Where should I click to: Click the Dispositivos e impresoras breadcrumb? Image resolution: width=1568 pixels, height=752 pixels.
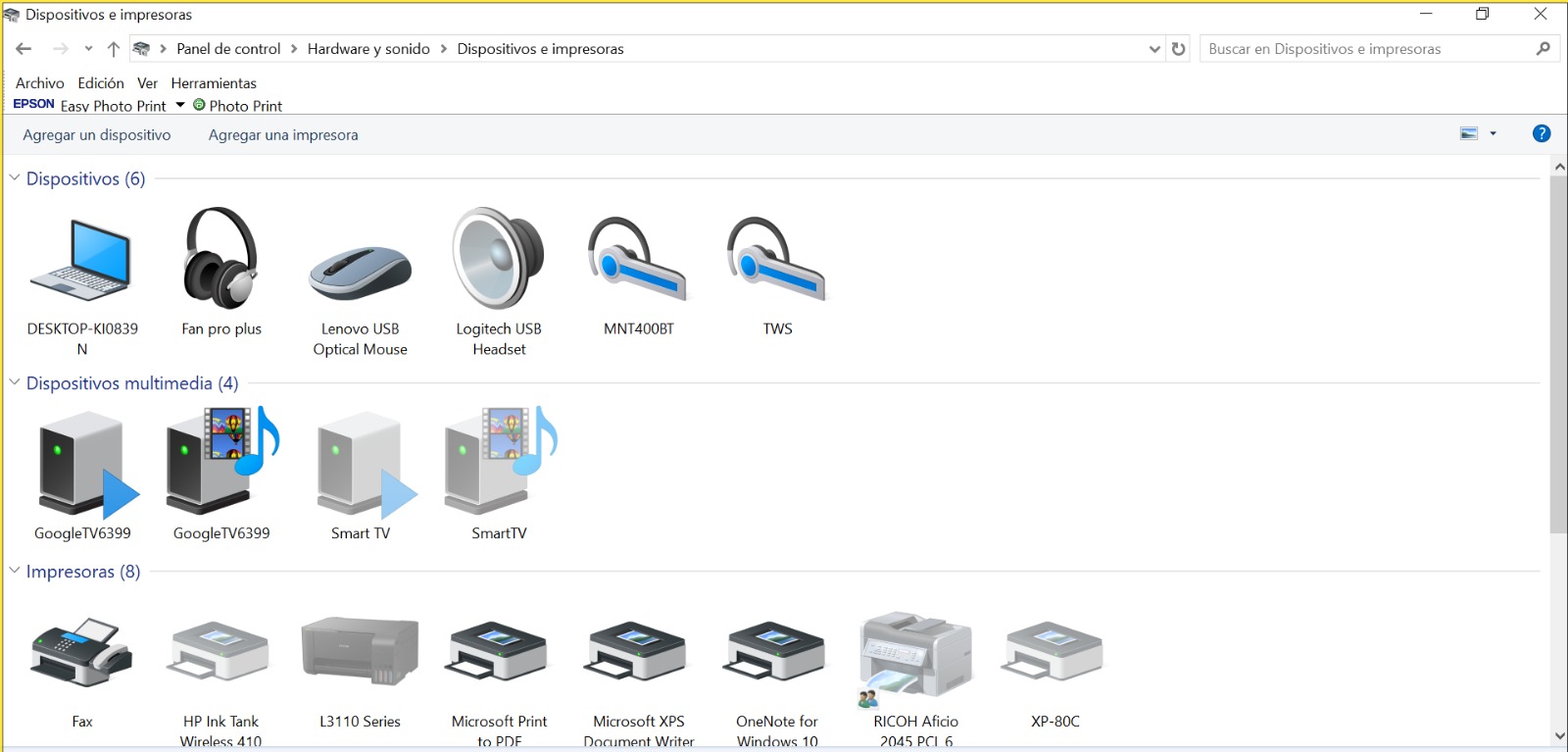[540, 49]
